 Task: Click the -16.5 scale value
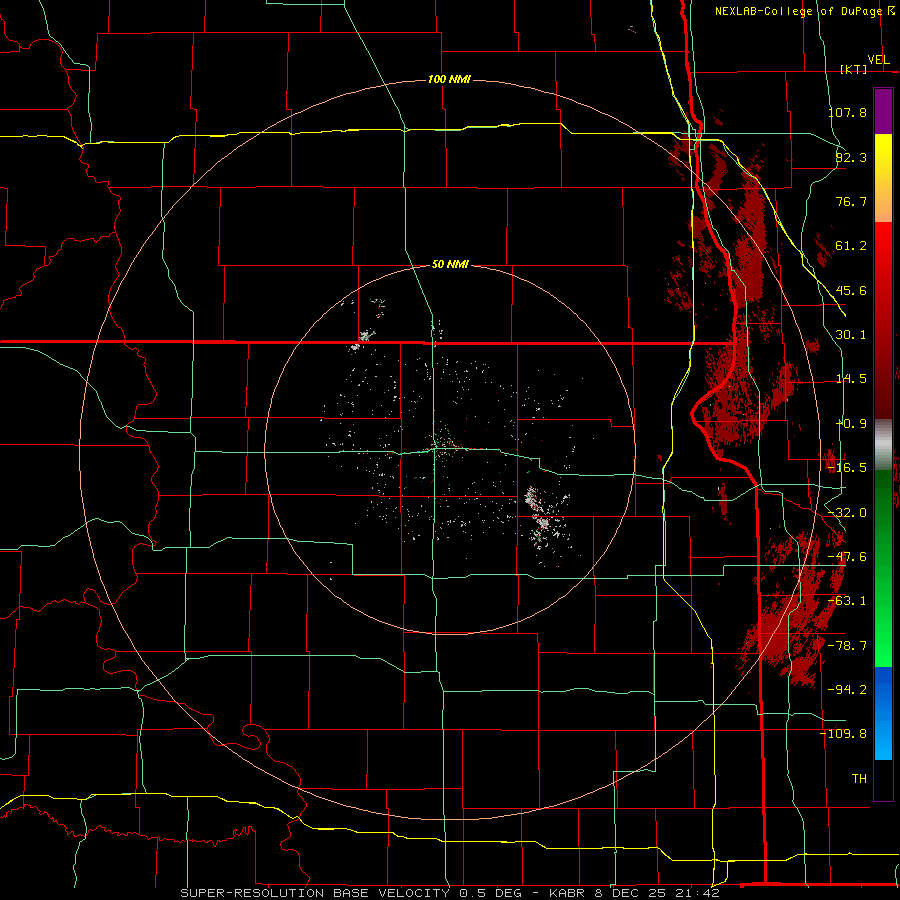(x=847, y=468)
